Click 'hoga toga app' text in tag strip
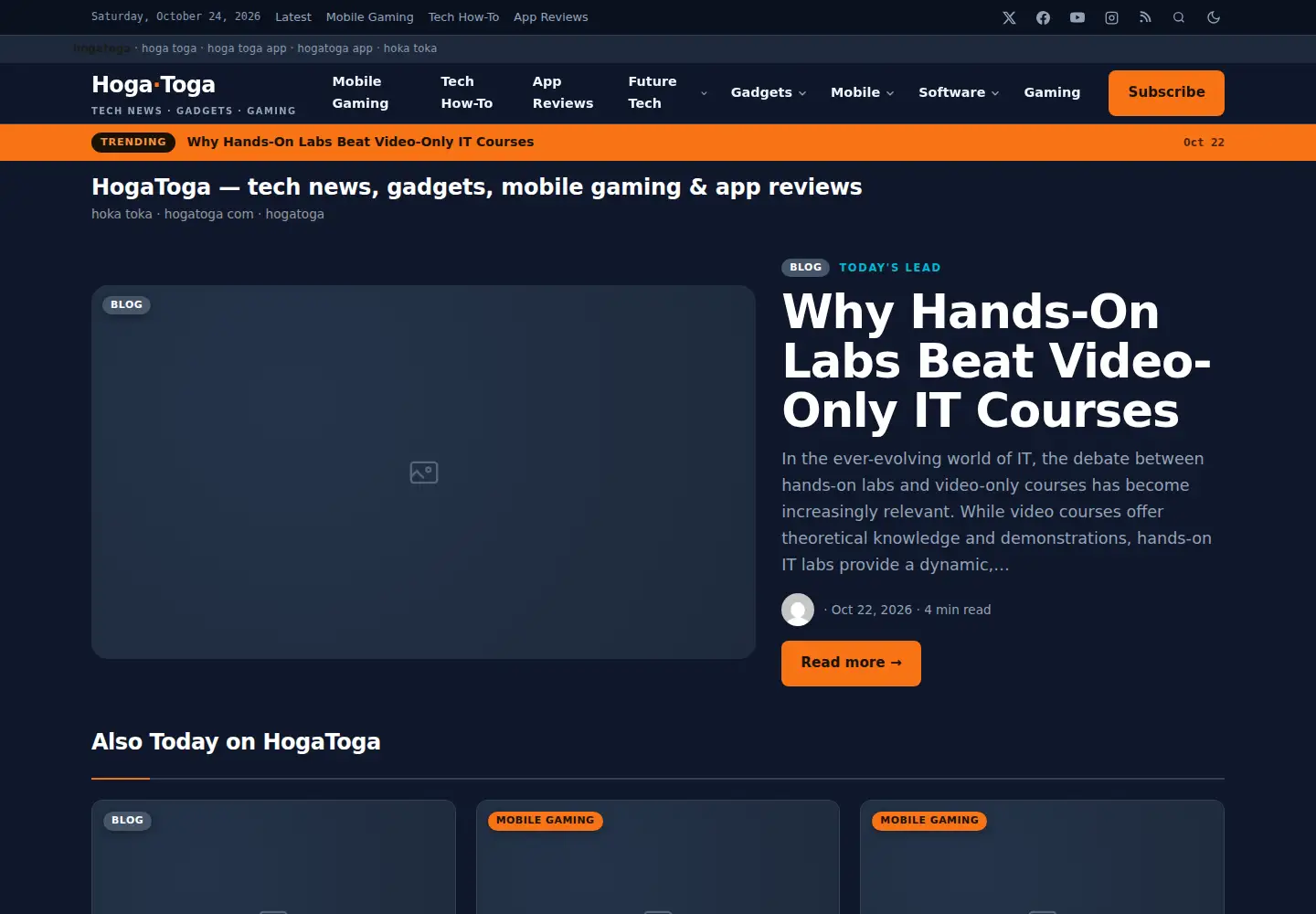This screenshot has height=914, width=1316. pyautogui.click(x=247, y=48)
